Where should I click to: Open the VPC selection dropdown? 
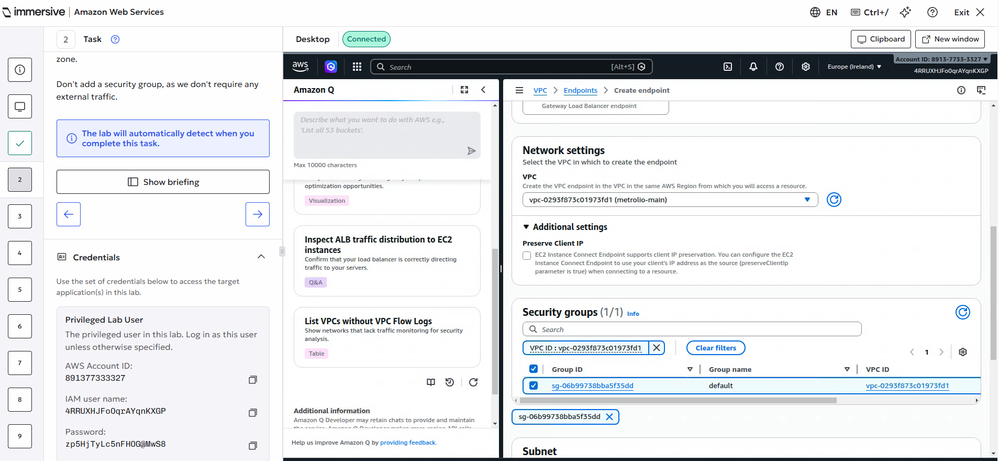tap(670, 200)
